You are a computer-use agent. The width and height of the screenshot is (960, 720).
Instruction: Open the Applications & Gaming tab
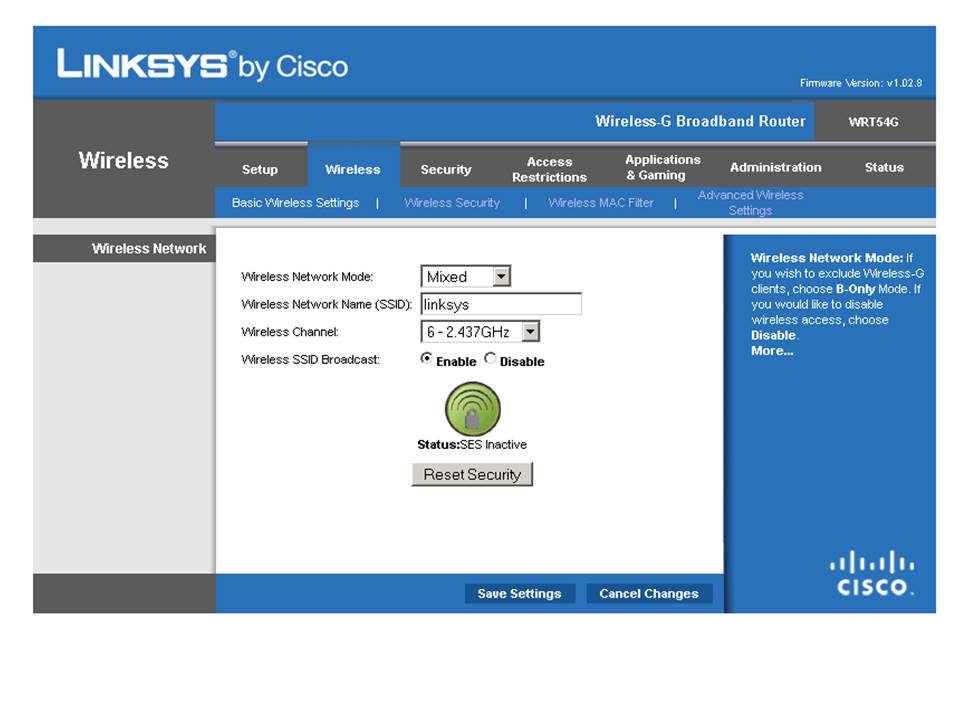point(662,167)
